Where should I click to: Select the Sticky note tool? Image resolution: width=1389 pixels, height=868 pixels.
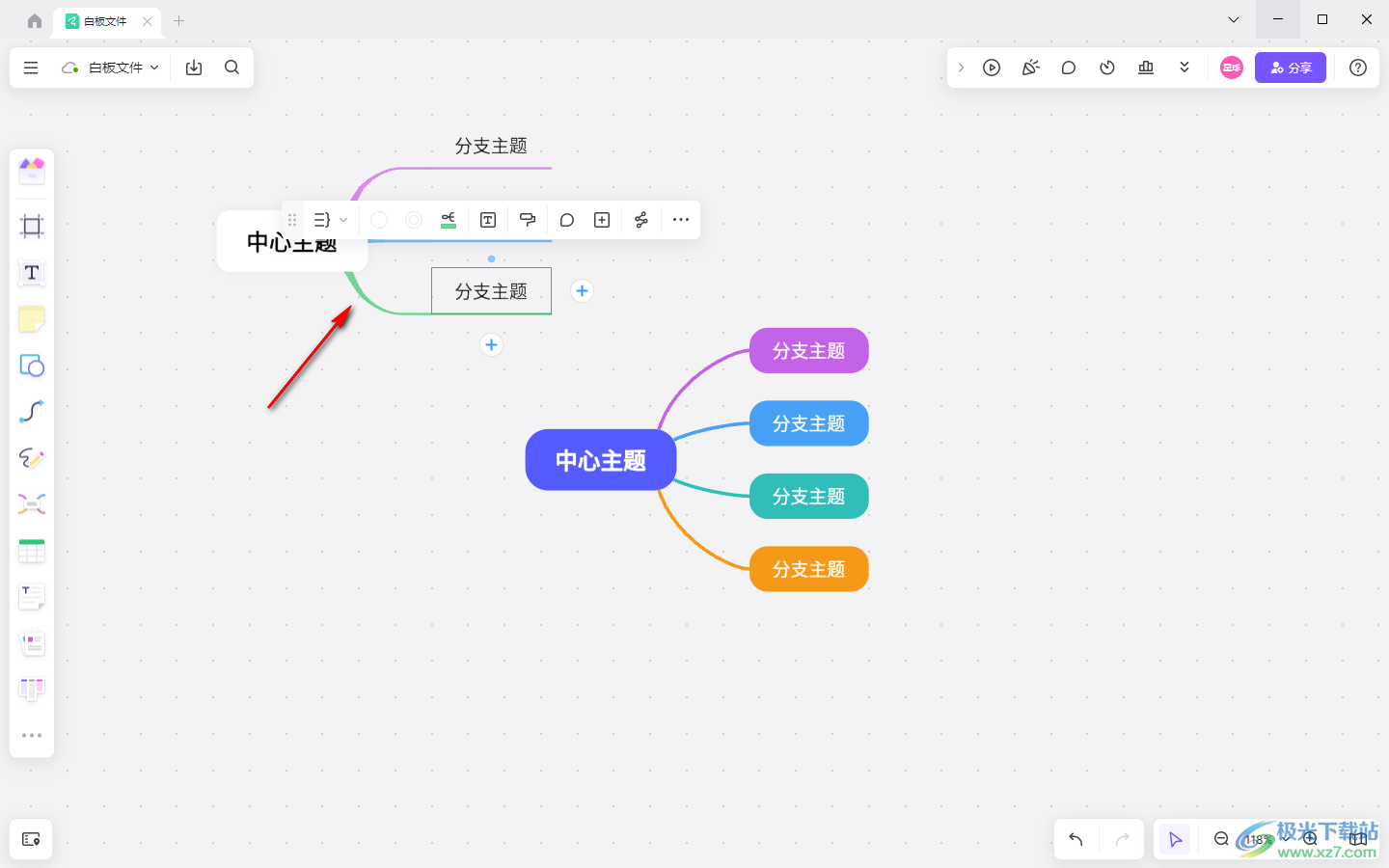click(32, 319)
